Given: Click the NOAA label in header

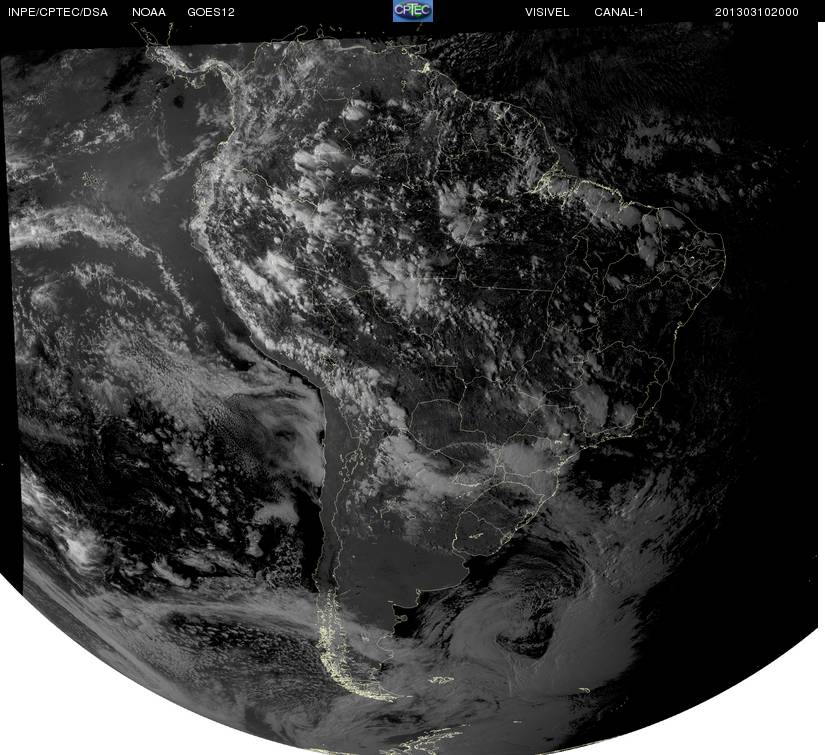Looking at the screenshot, I should tap(149, 12).
